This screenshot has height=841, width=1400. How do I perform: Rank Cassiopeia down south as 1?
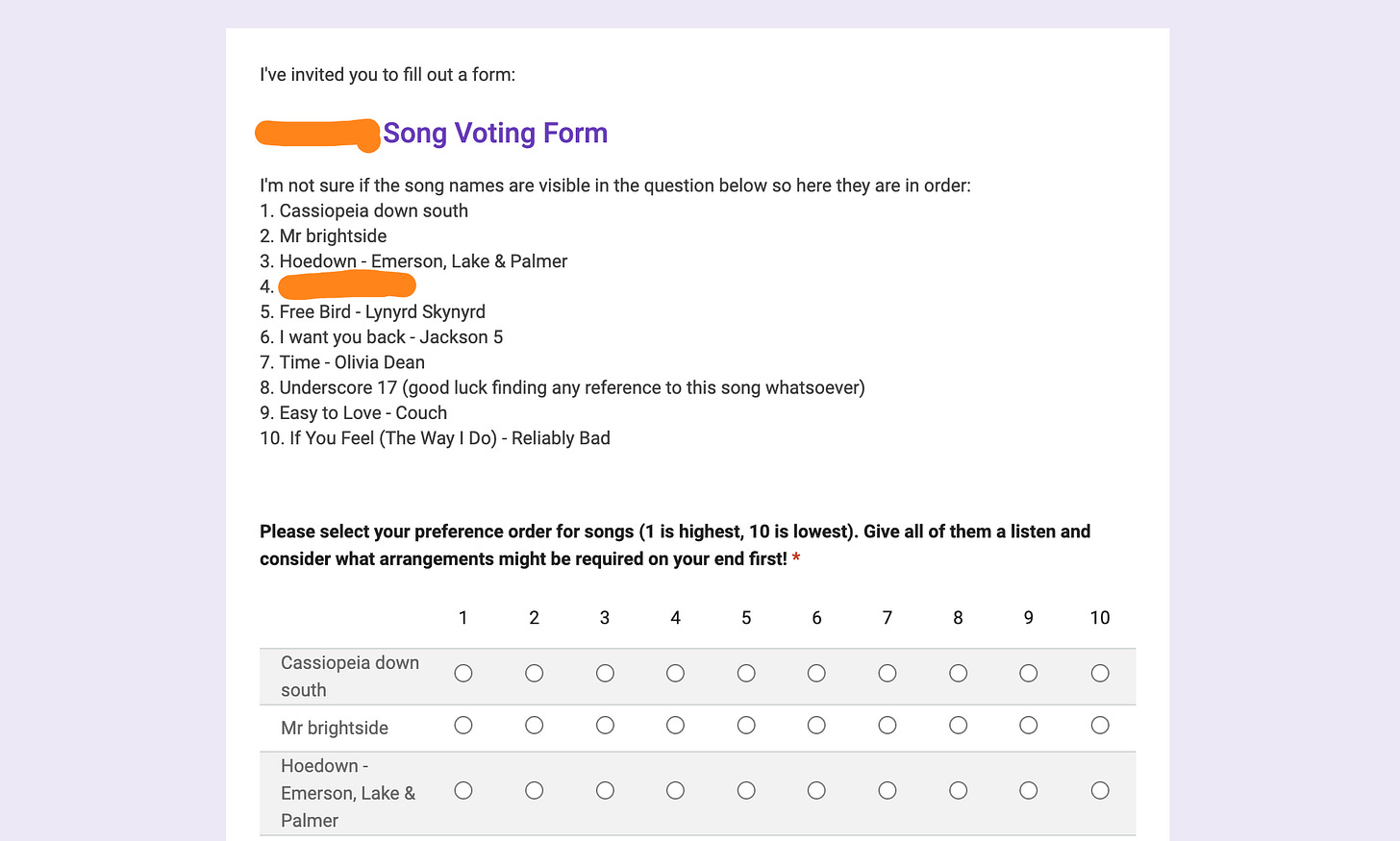(x=463, y=674)
